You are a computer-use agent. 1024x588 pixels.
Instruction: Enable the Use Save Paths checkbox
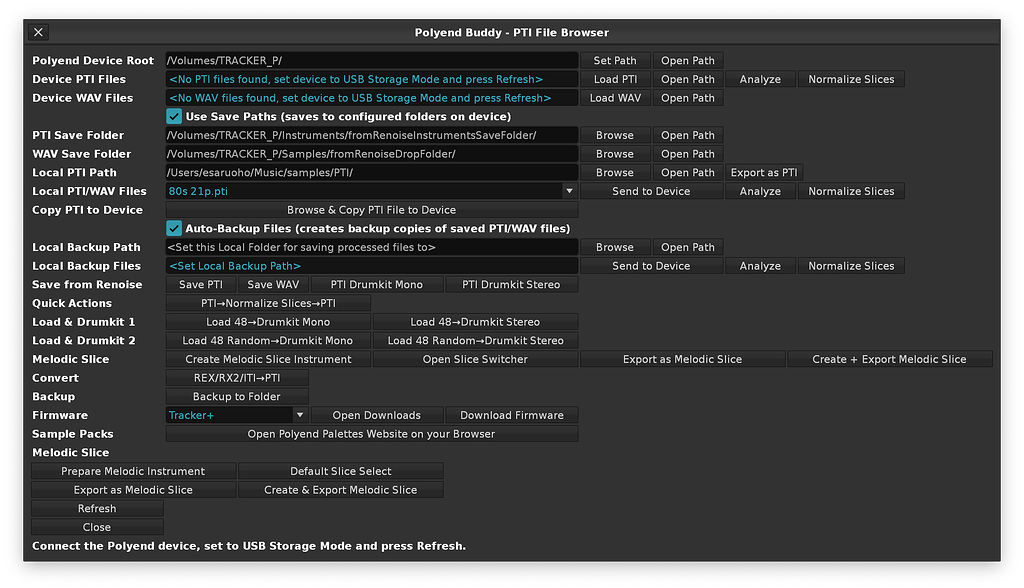[175, 116]
